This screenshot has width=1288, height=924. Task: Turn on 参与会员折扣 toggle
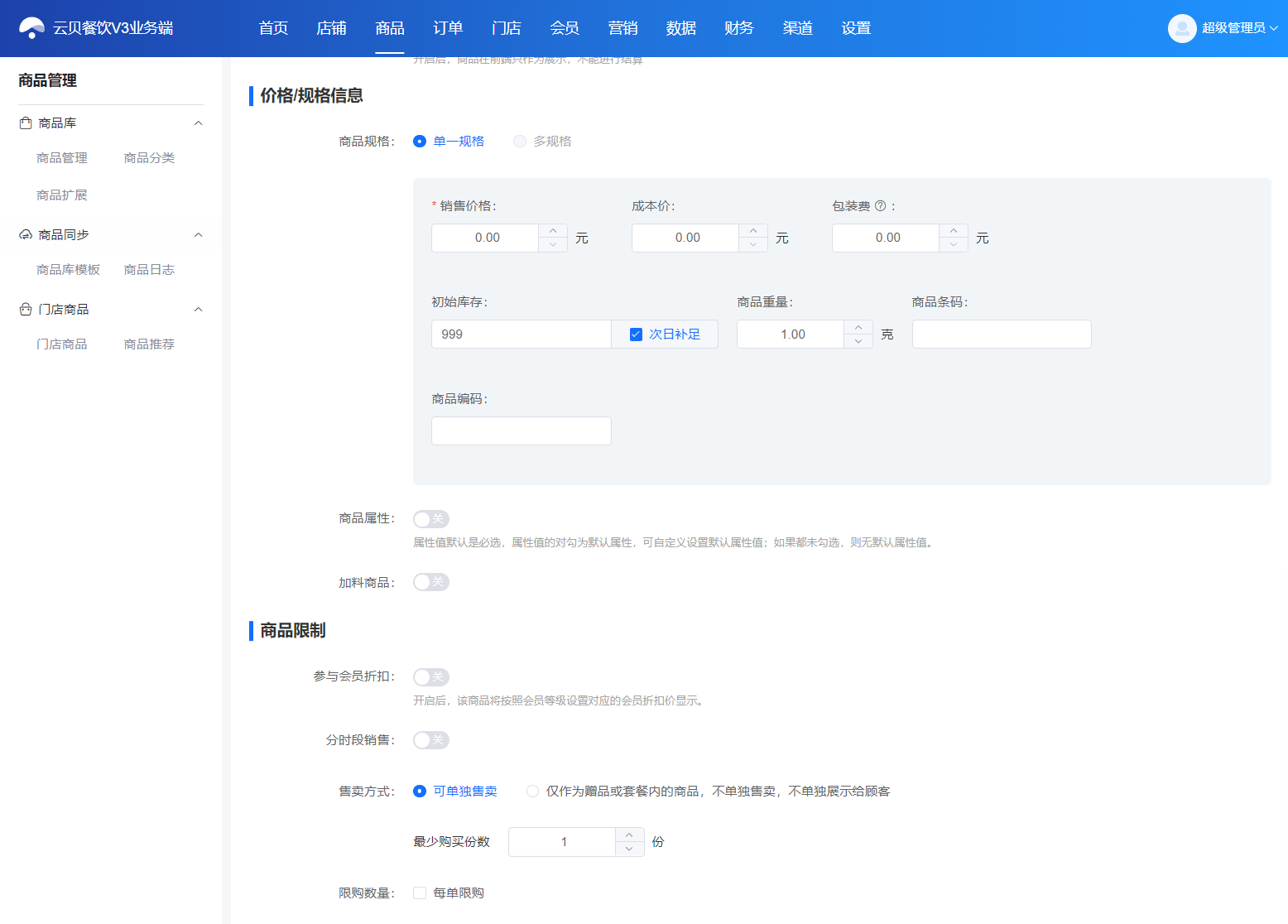click(431, 677)
